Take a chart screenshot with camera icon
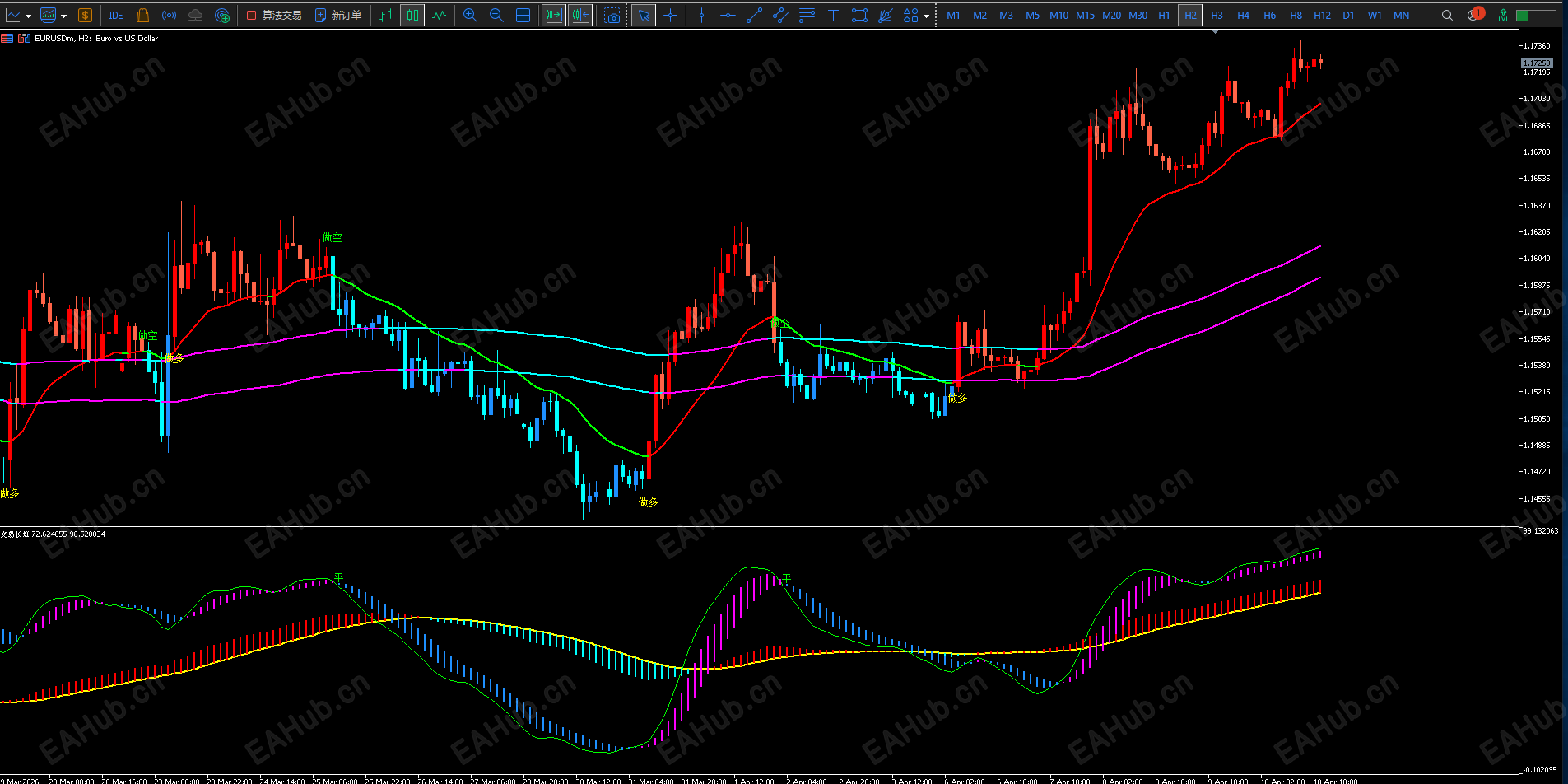Viewport: 1568px width, 784px height. click(x=612, y=15)
